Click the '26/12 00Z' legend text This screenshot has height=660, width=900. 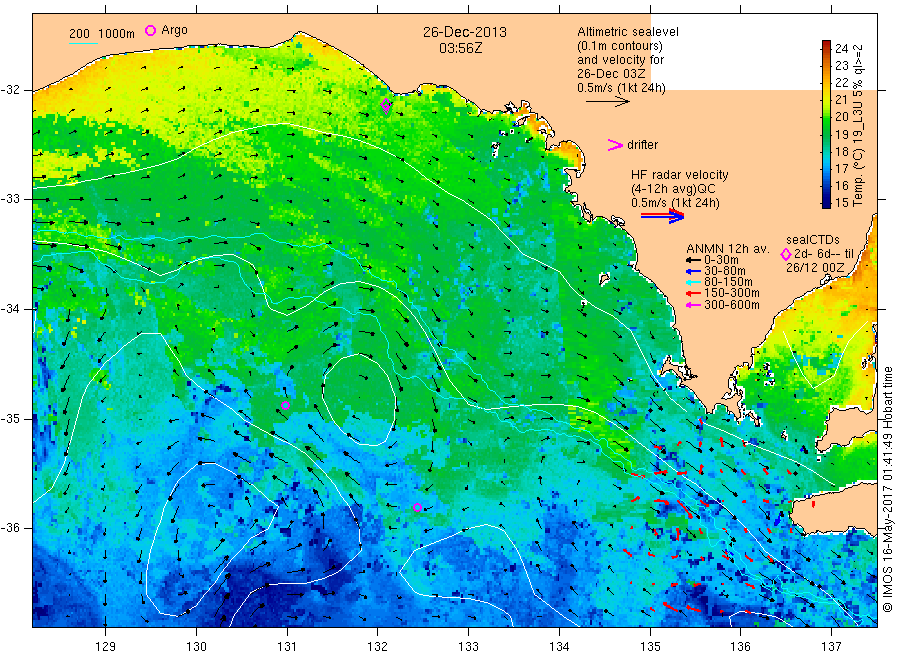[x=815, y=268]
